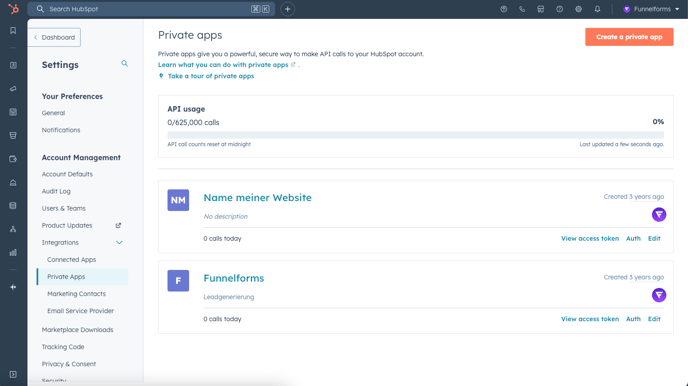688x386 pixels.
Task: Open Auth for Name meiner Website
Action: coord(633,239)
